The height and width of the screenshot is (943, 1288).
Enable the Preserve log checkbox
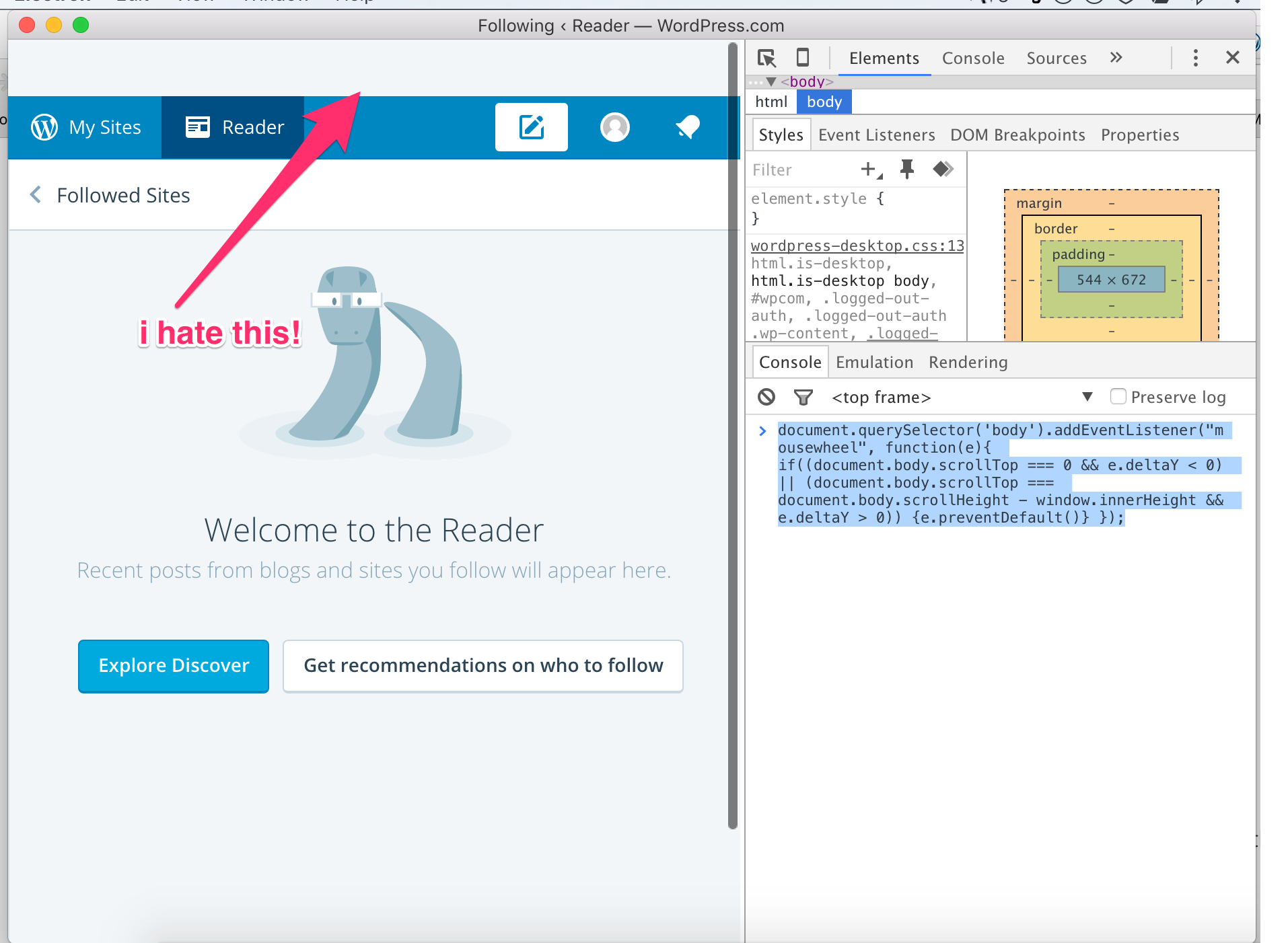[x=1118, y=397]
